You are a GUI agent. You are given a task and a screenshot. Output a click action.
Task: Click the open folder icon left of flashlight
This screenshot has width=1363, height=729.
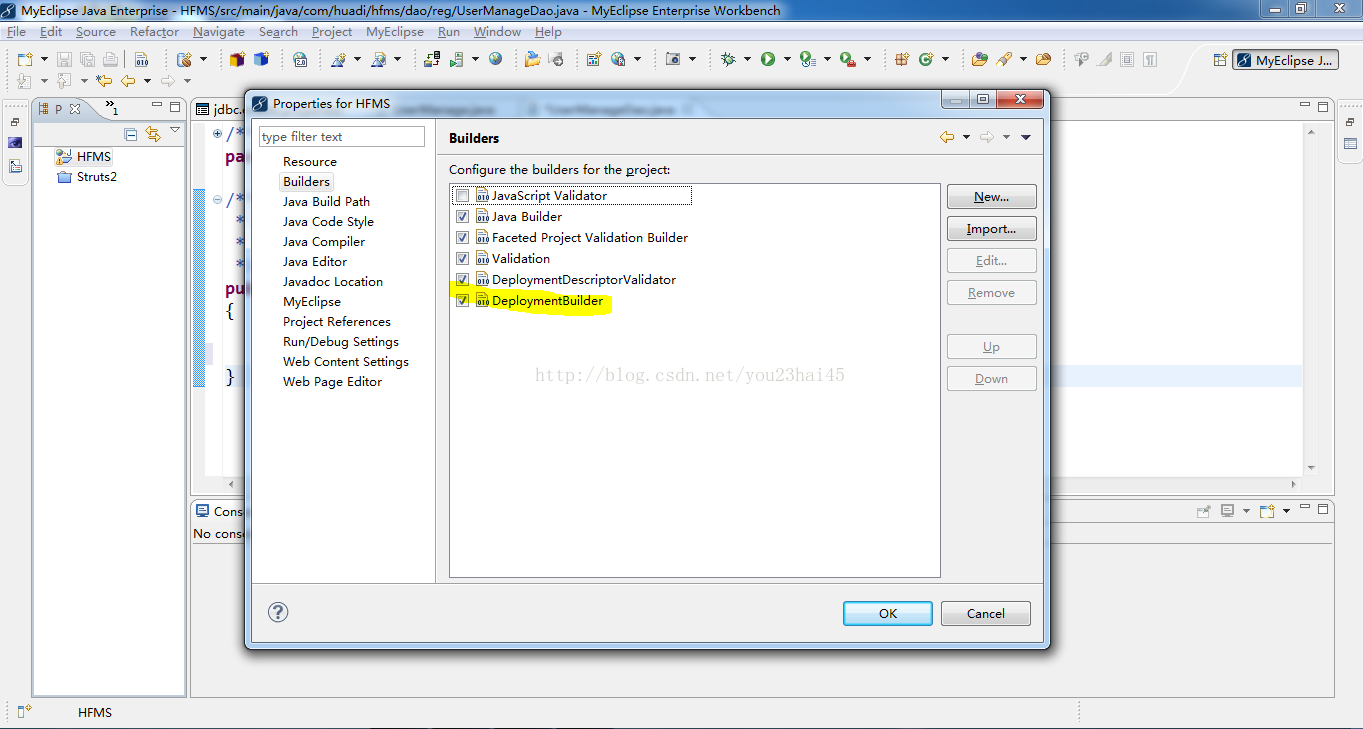[x=980, y=59]
